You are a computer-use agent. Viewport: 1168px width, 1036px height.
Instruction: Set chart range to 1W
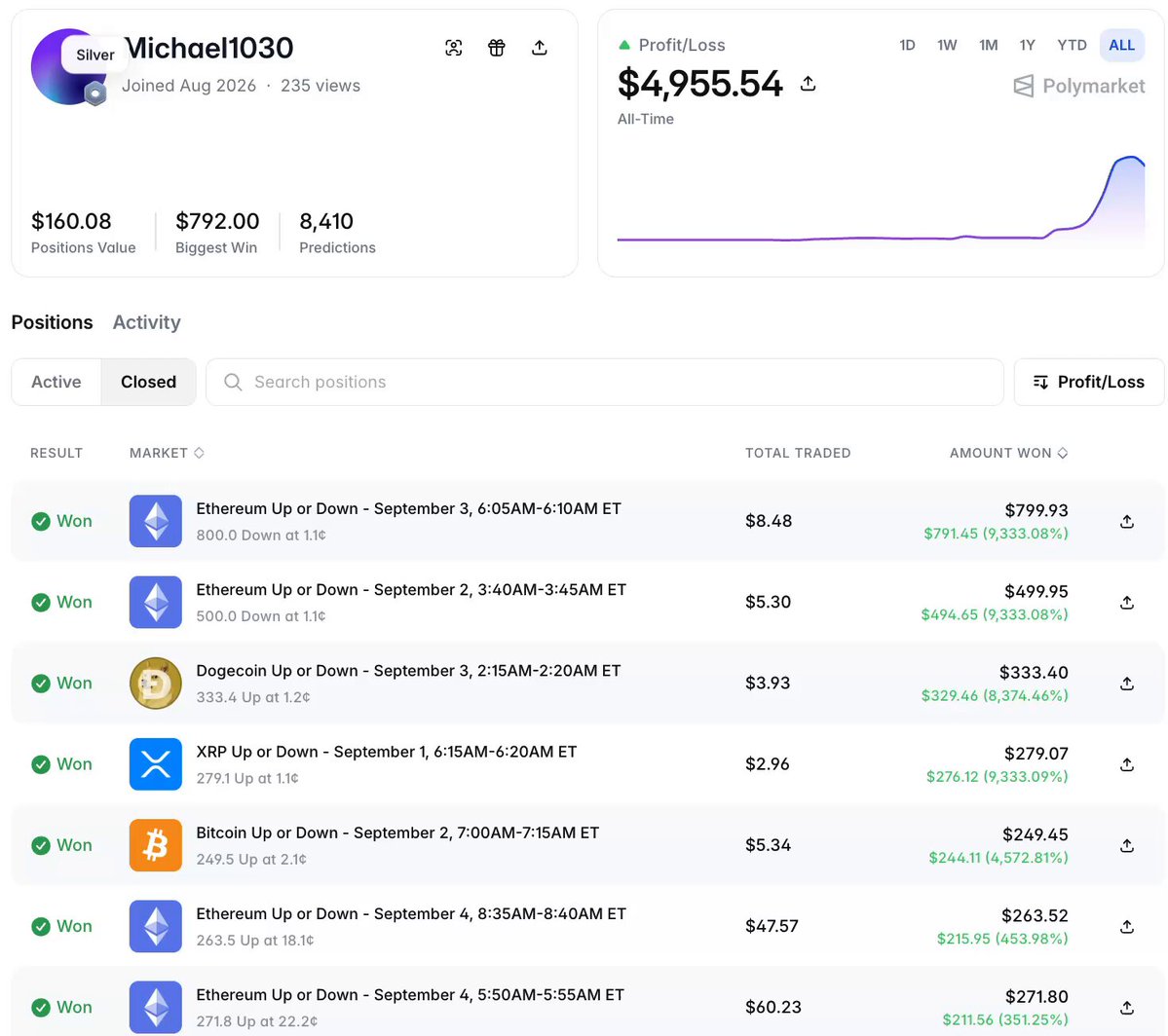(x=947, y=46)
